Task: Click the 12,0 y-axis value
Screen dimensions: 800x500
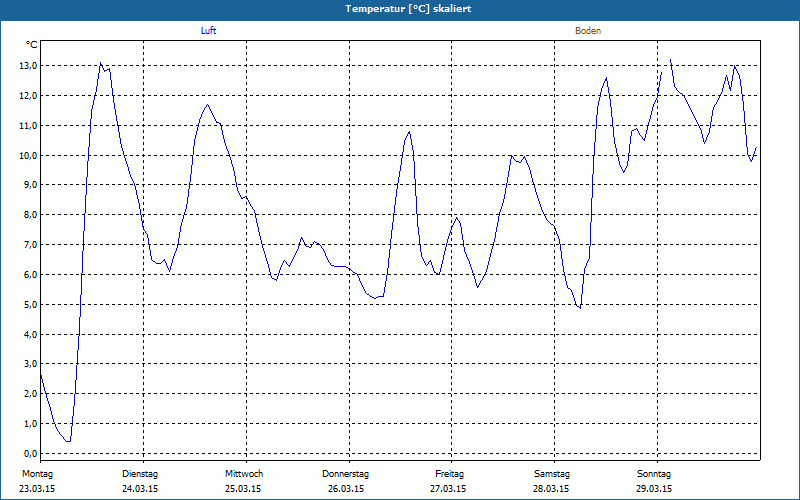Action: pos(28,96)
